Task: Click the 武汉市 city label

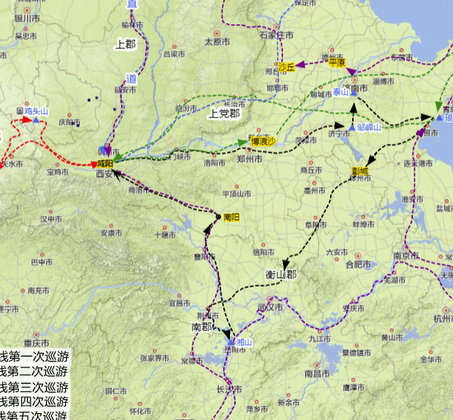Action: coord(270,307)
